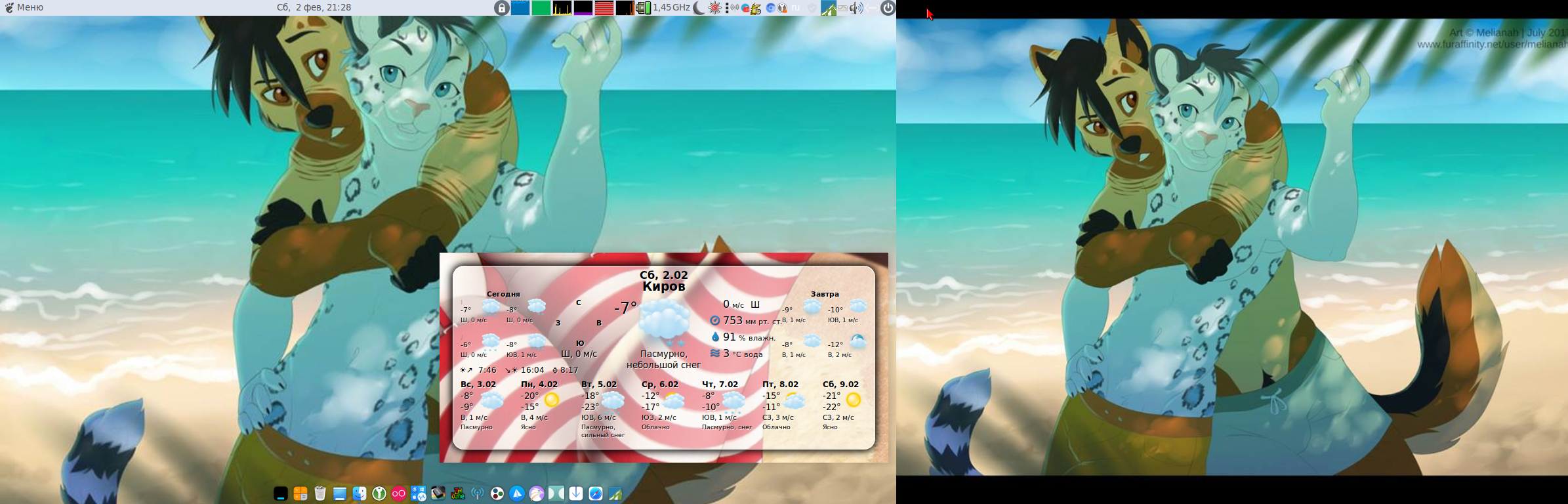Click the 3 °C вода water temperature

click(x=737, y=353)
